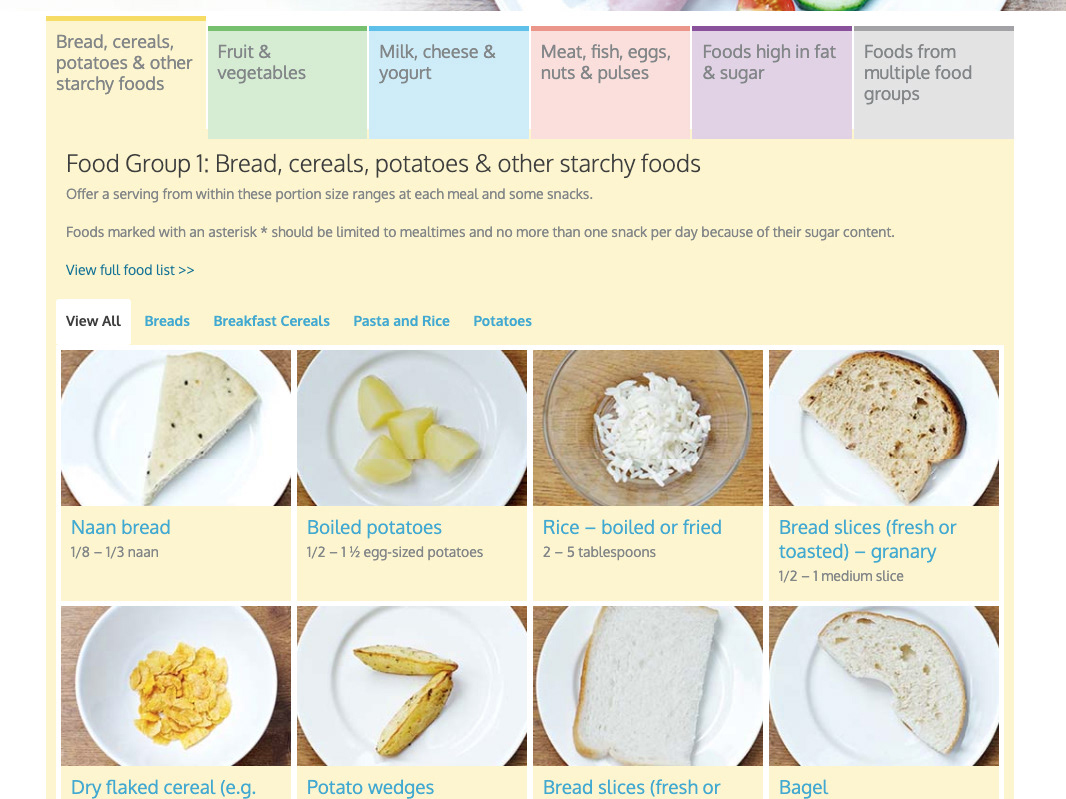Click View full food list link
Viewport: 1066px width, 799px height.
130,270
